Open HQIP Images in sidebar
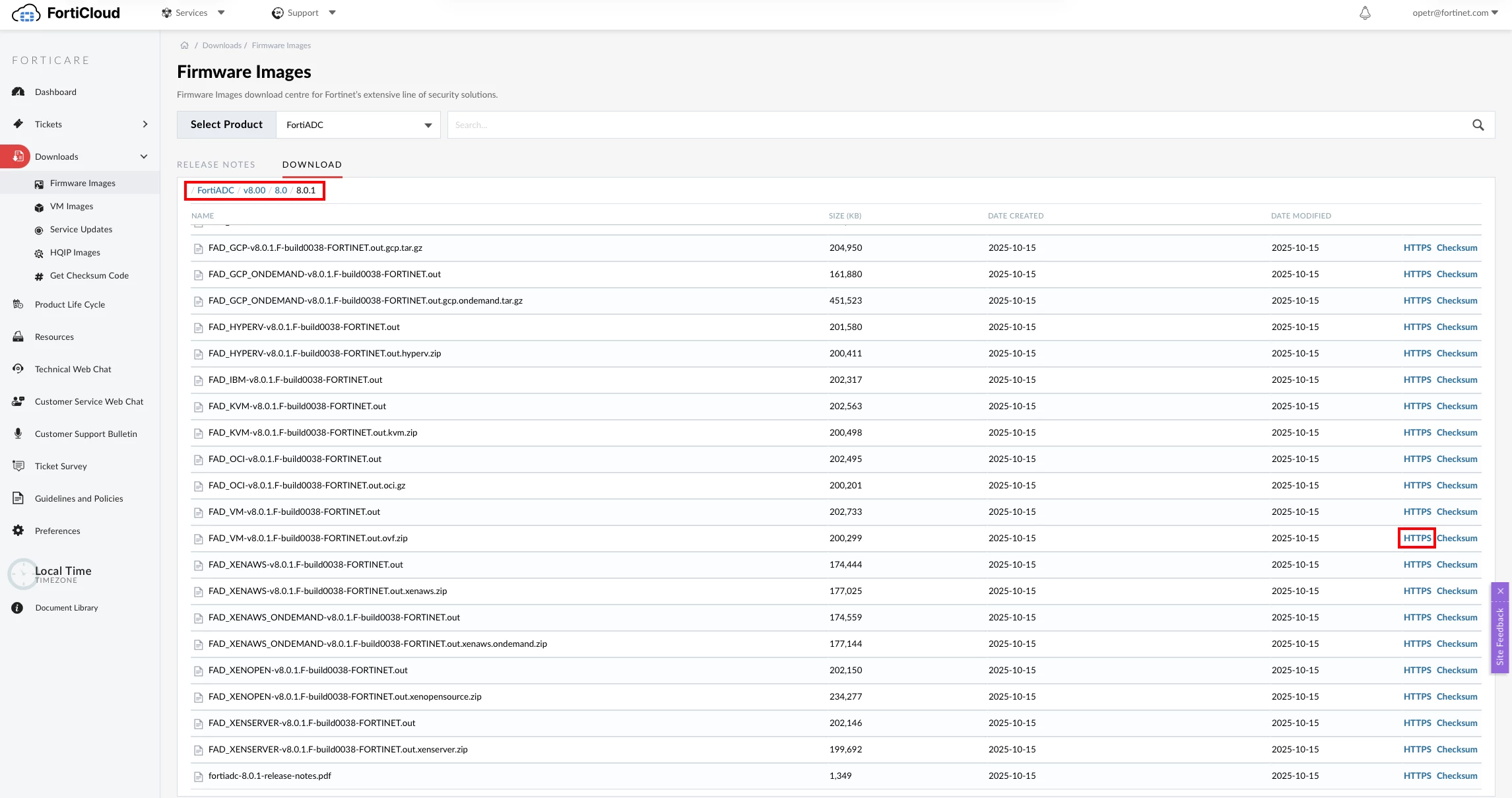 coord(75,253)
